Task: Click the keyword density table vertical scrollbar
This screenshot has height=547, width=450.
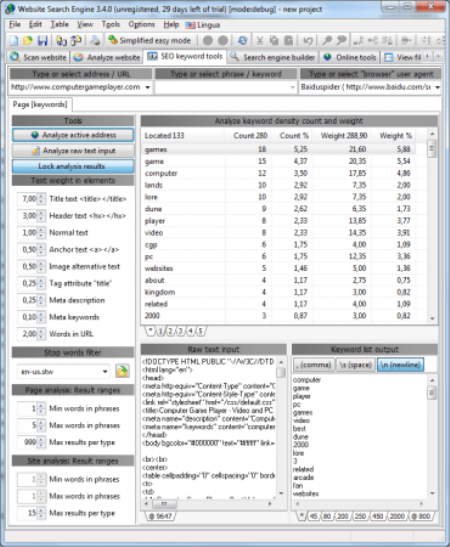Action: click(432, 226)
